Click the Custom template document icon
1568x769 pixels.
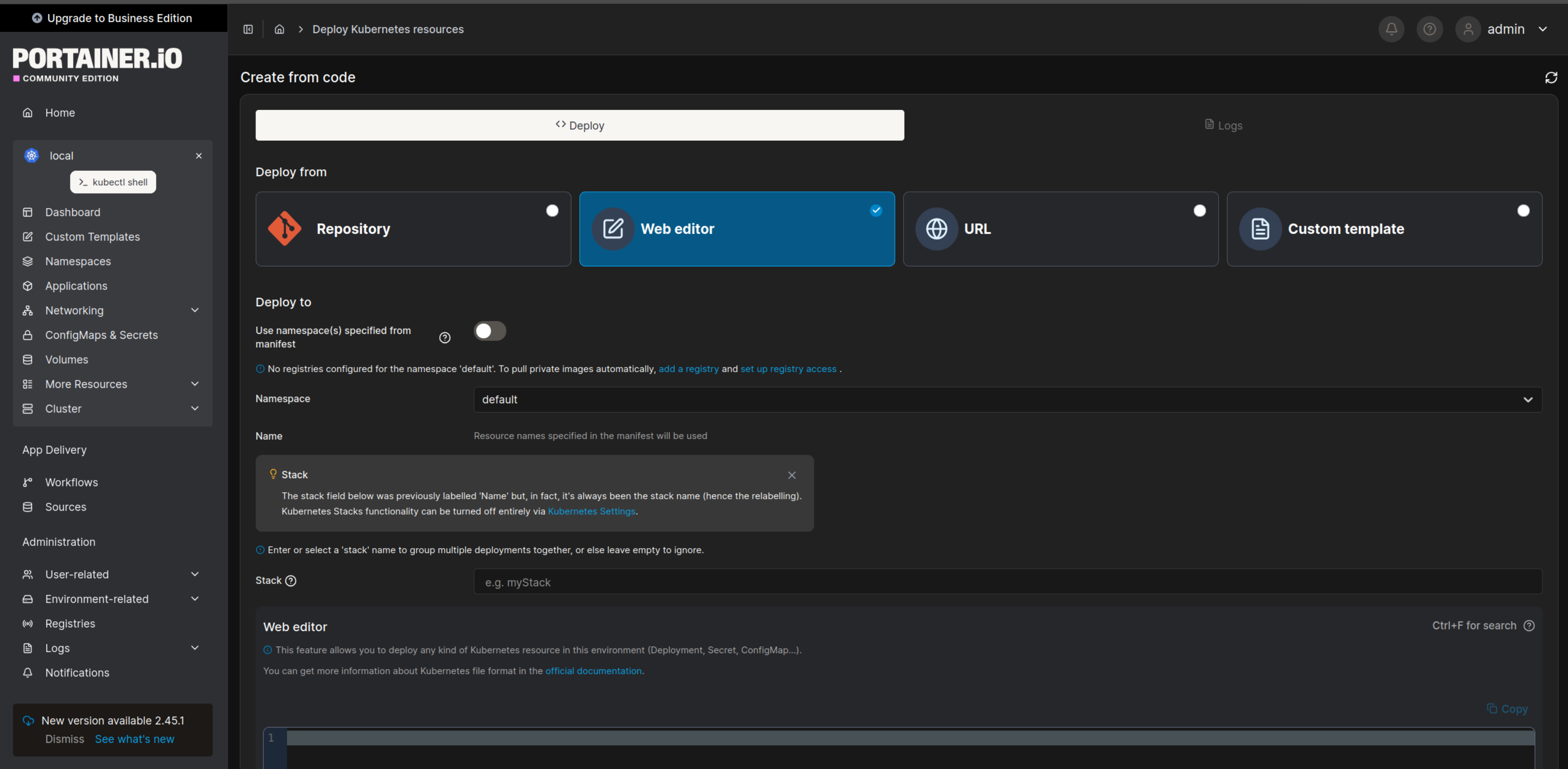point(1260,229)
